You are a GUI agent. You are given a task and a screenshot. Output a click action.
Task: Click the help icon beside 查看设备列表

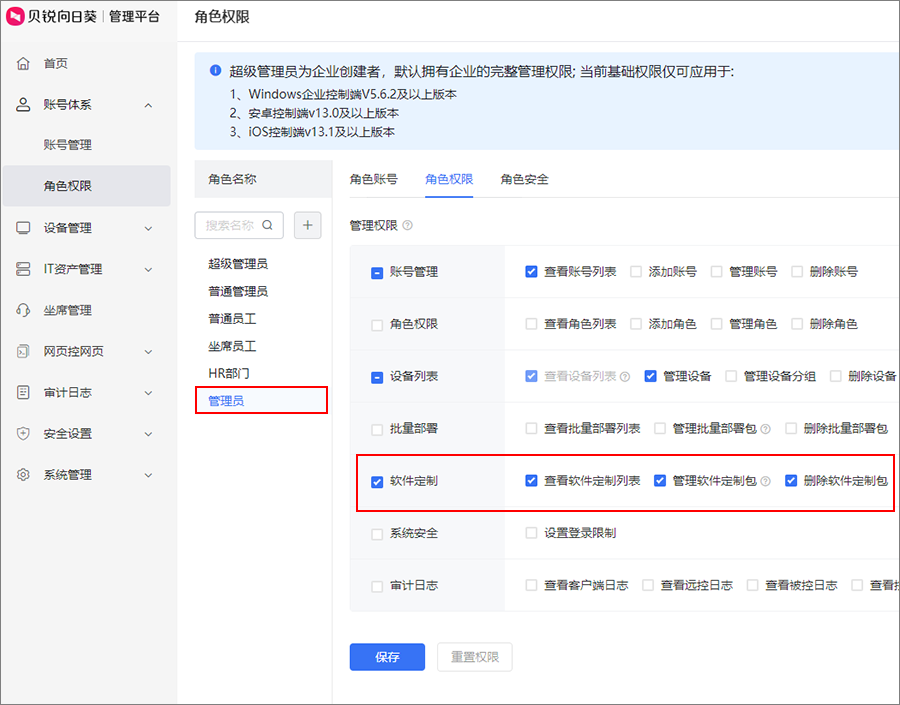point(625,377)
